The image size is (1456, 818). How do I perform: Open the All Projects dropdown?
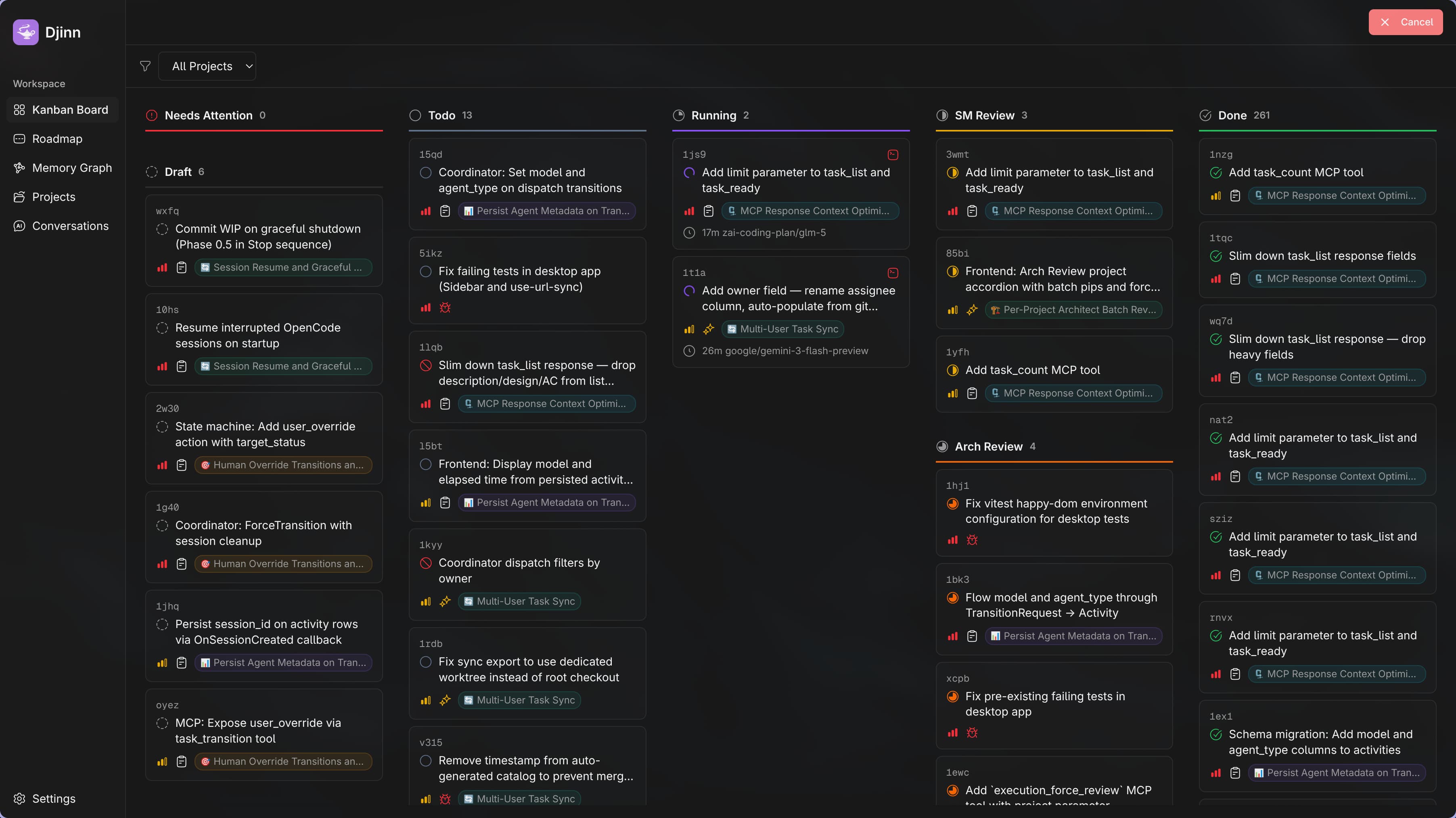coord(207,66)
